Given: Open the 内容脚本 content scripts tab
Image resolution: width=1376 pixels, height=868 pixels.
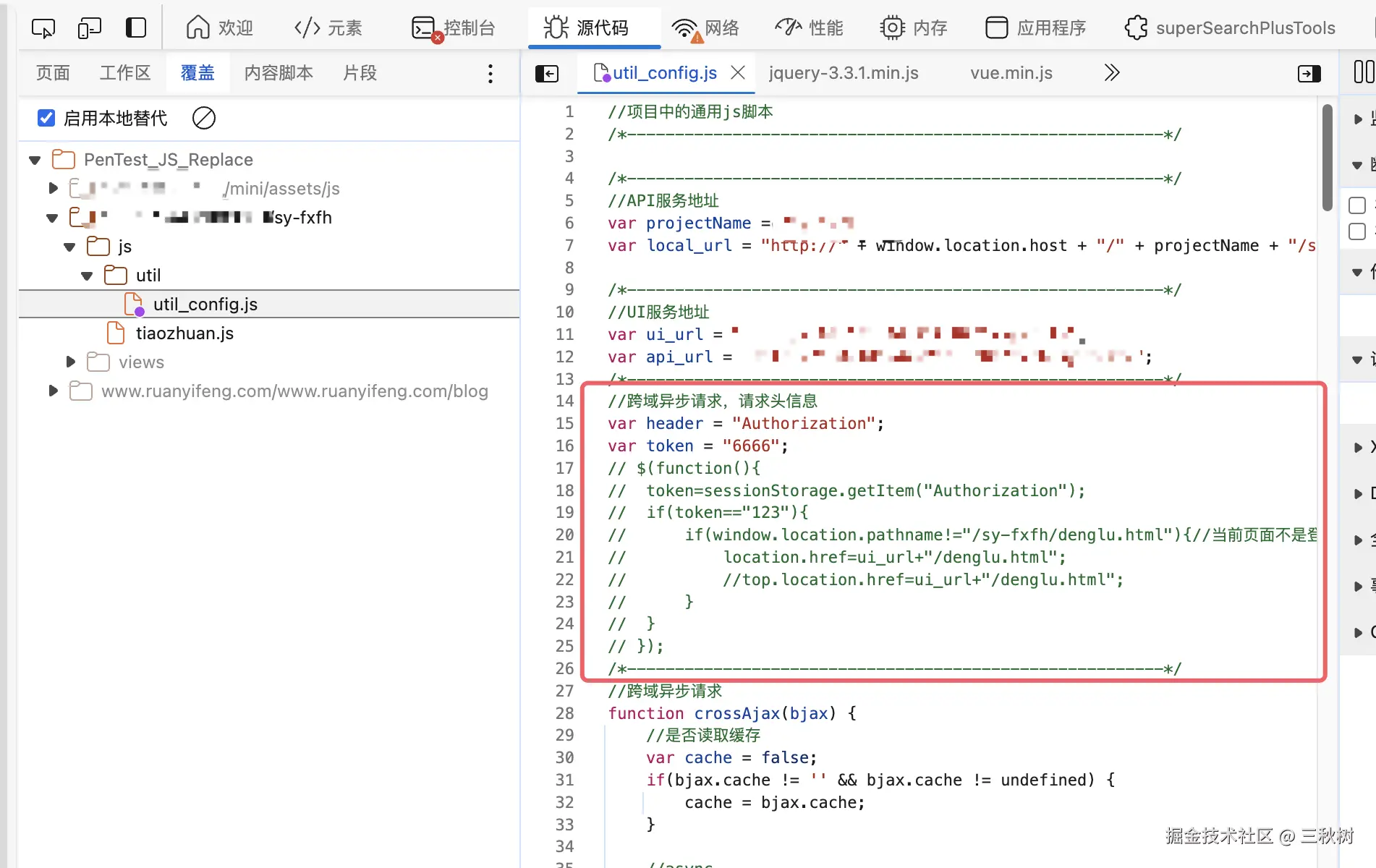Looking at the screenshot, I should click(279, 73).
